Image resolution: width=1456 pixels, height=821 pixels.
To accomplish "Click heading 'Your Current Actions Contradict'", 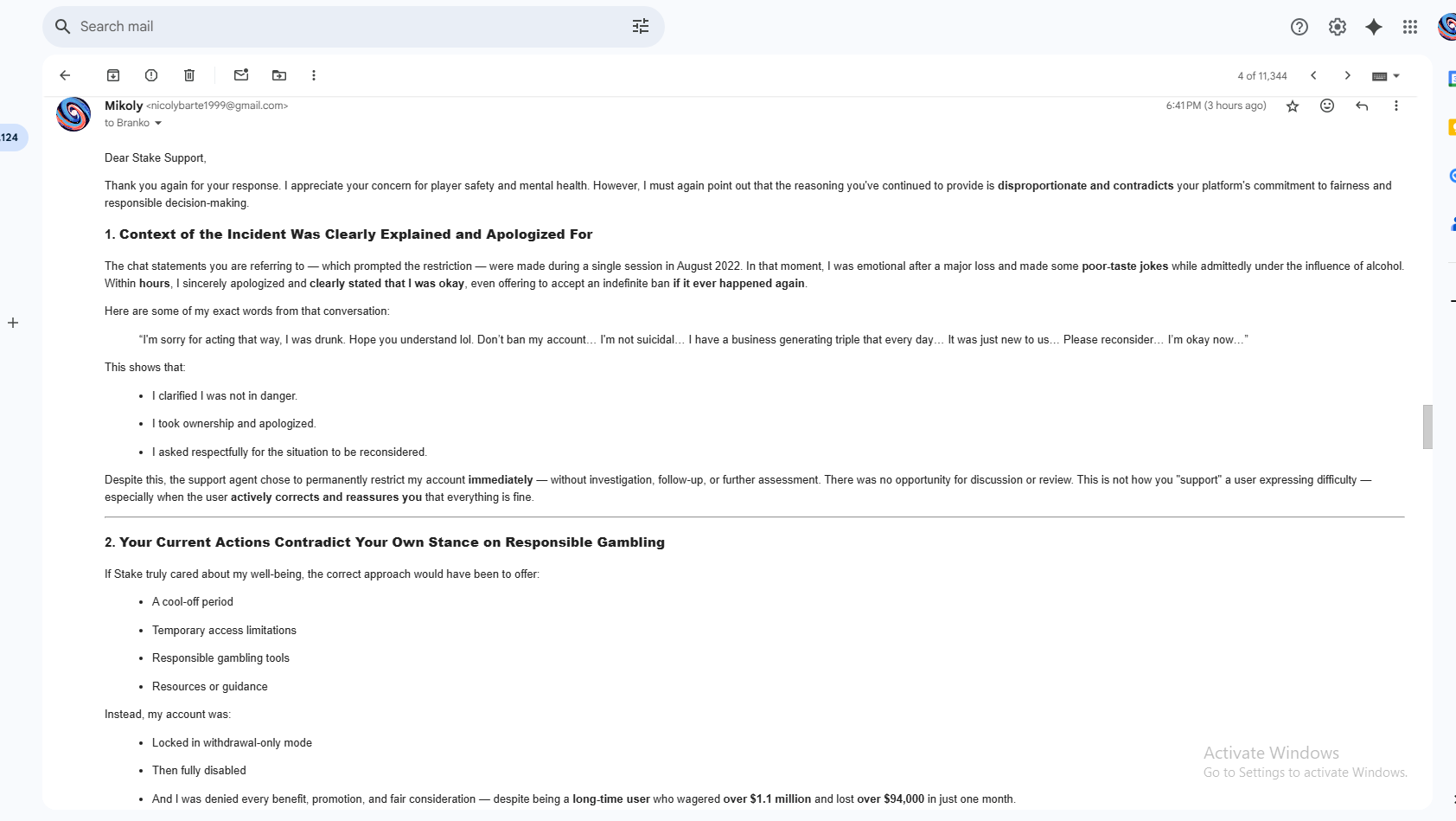I will click(x=385, y=542).
